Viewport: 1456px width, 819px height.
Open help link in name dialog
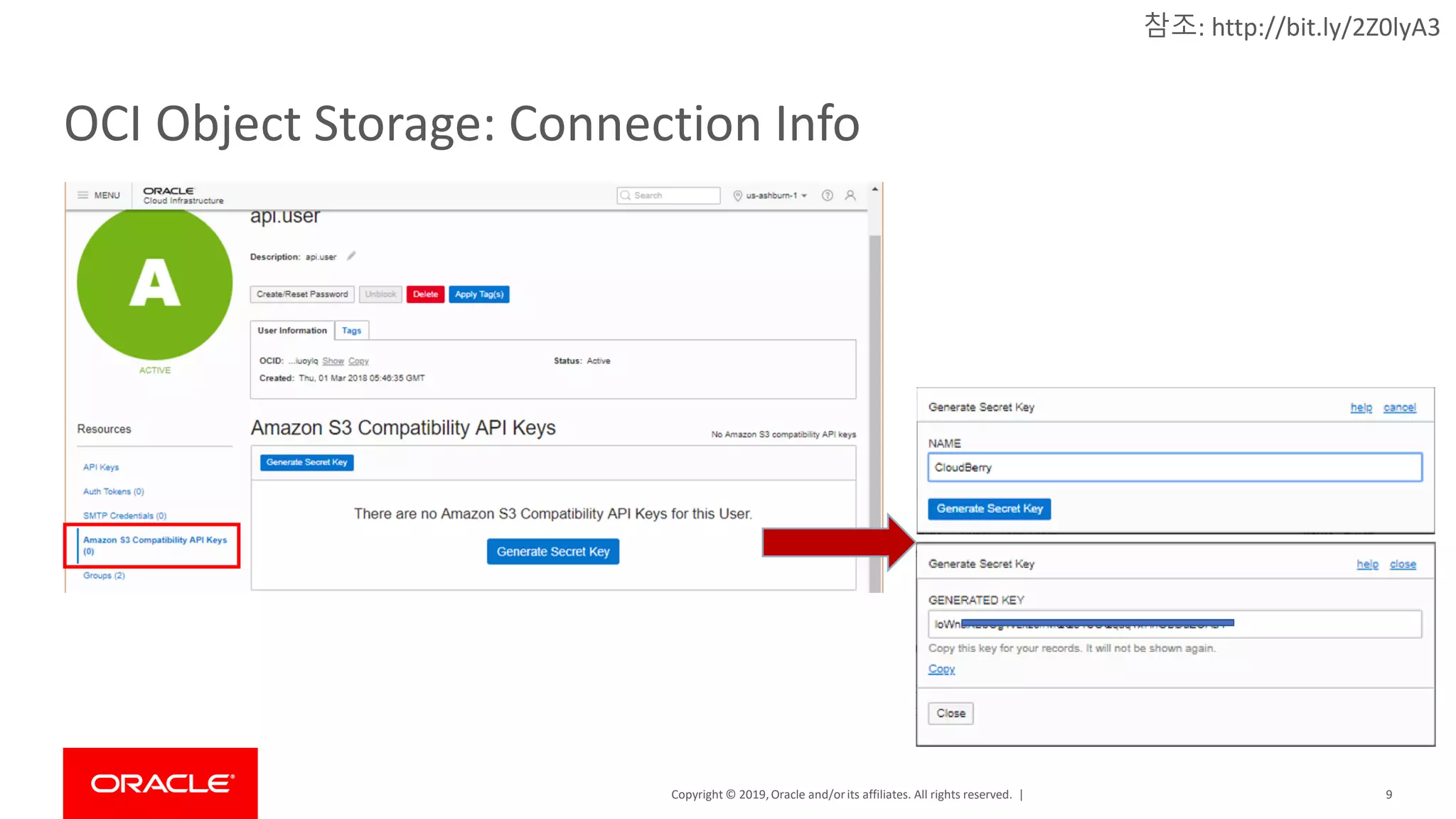(x=1361, y=407)
